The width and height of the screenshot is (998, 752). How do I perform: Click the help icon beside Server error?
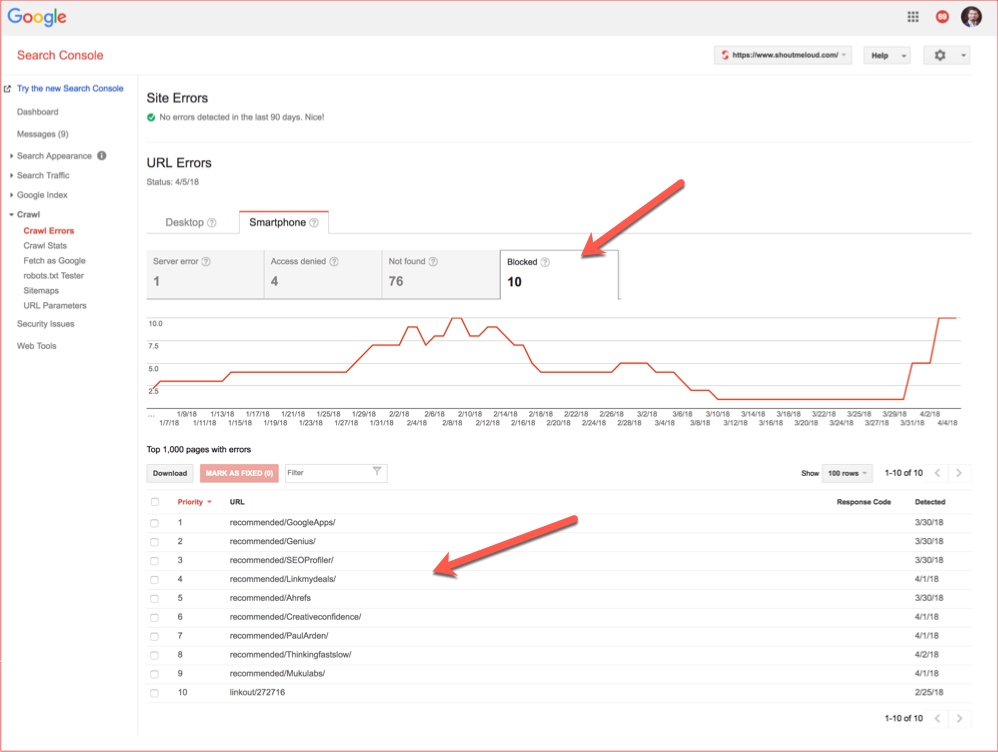tap(207, 261)
